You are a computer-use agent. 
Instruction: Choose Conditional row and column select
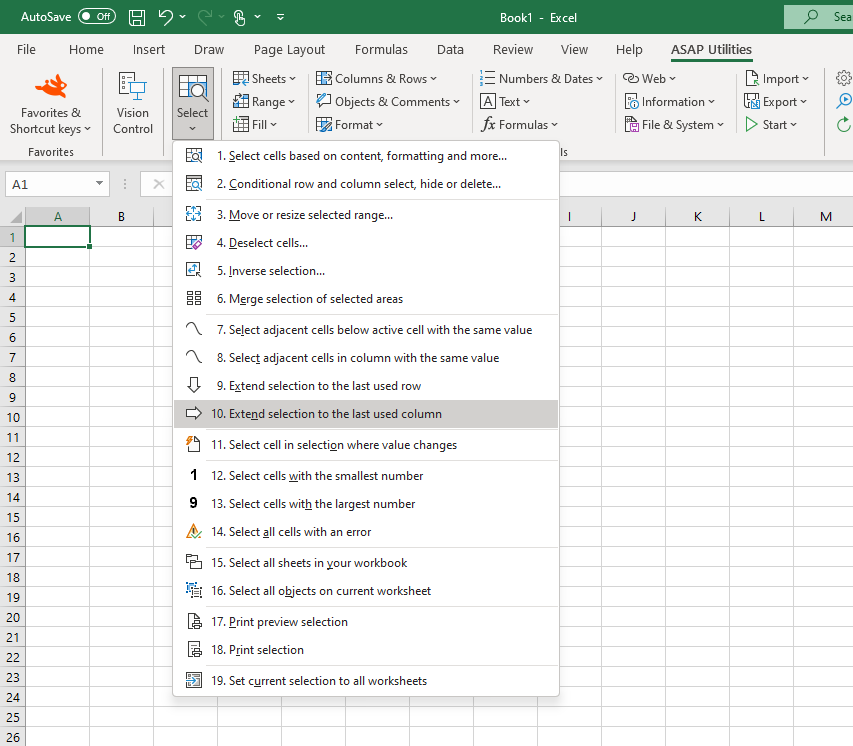pos(366,184)
